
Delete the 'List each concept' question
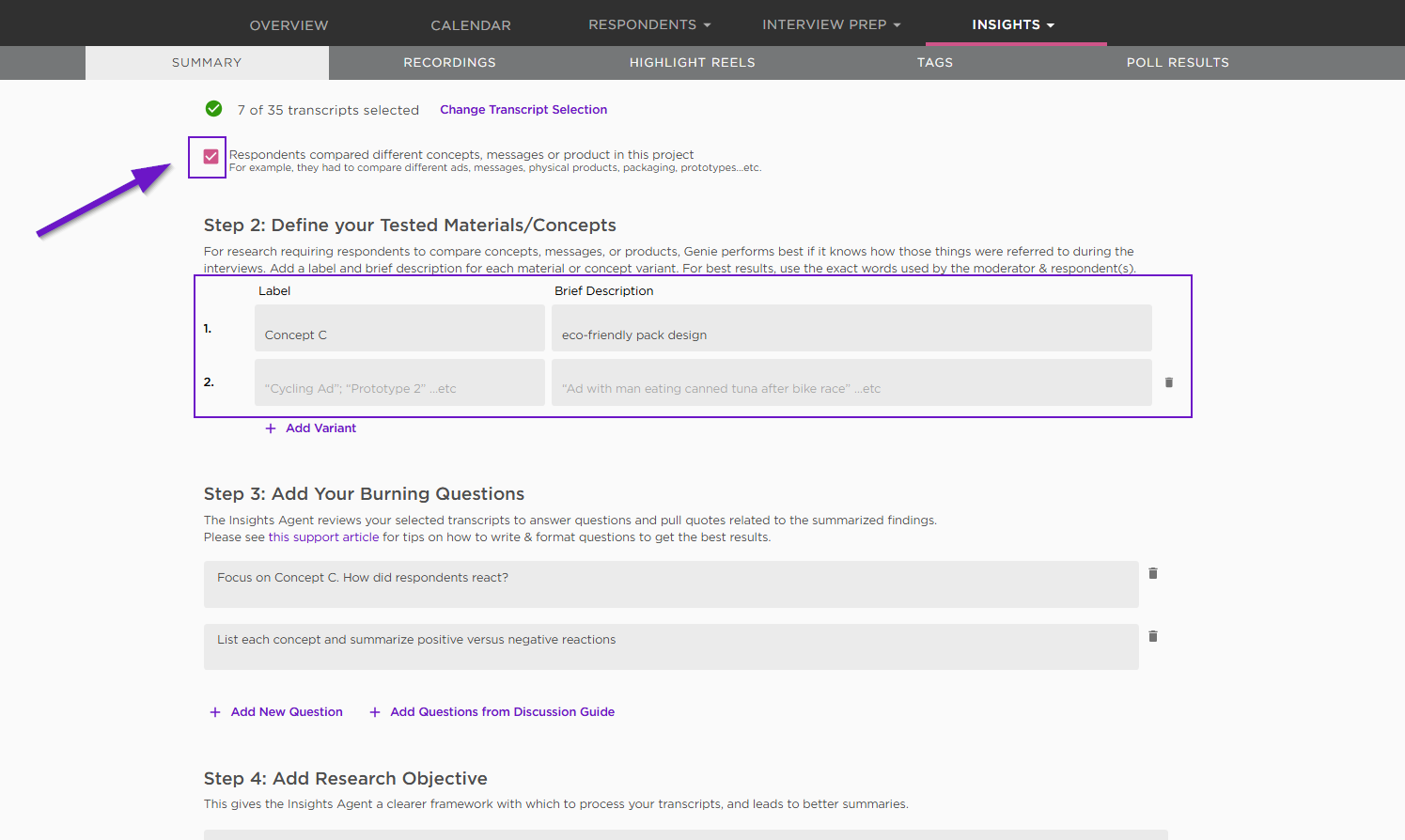coord(1153,636)
